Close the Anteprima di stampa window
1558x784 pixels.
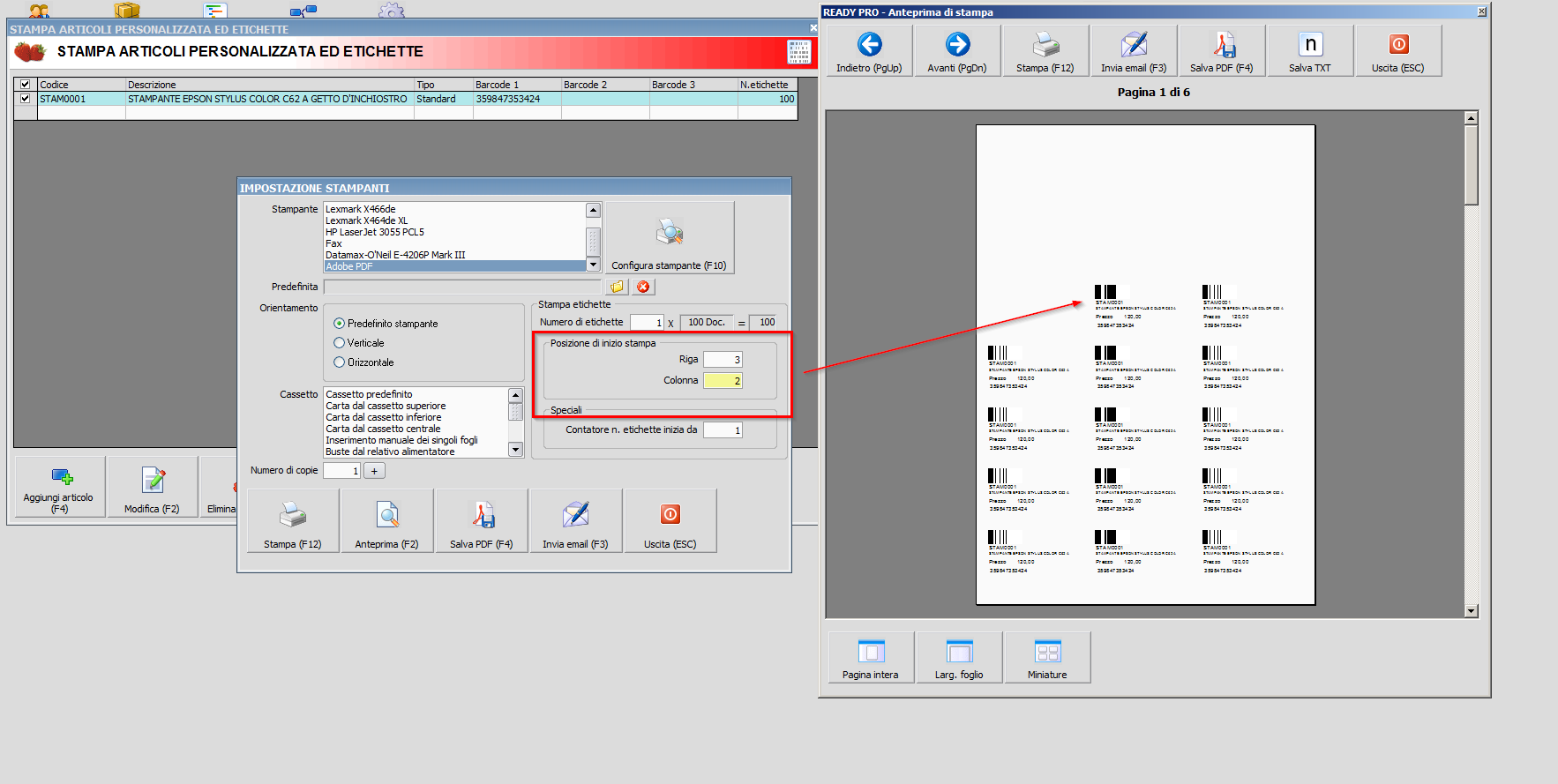(x=1481, y=11)
